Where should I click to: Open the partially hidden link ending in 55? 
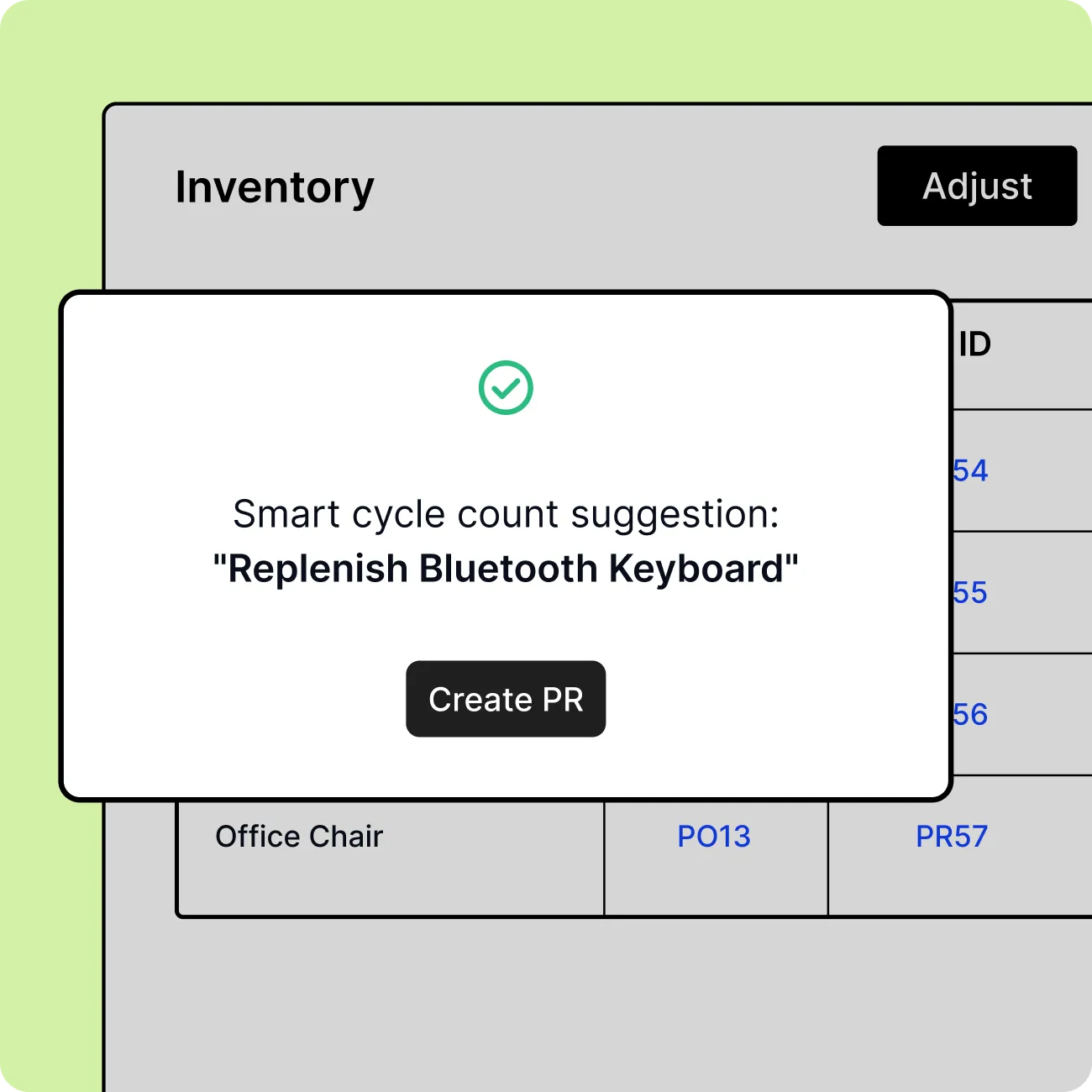pyautogui.click(x=971, y=593)
